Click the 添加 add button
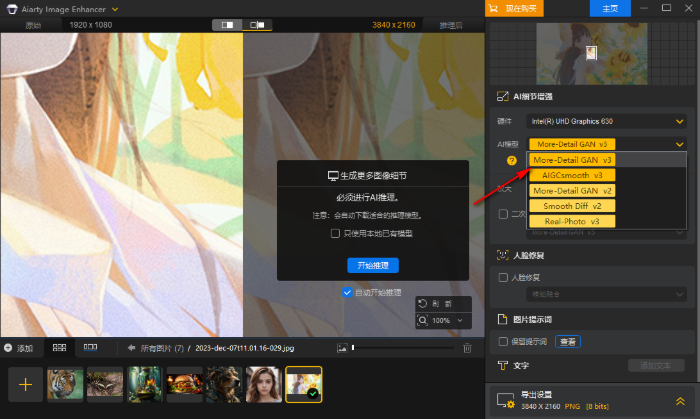700x419 pixels. [18, 348]
